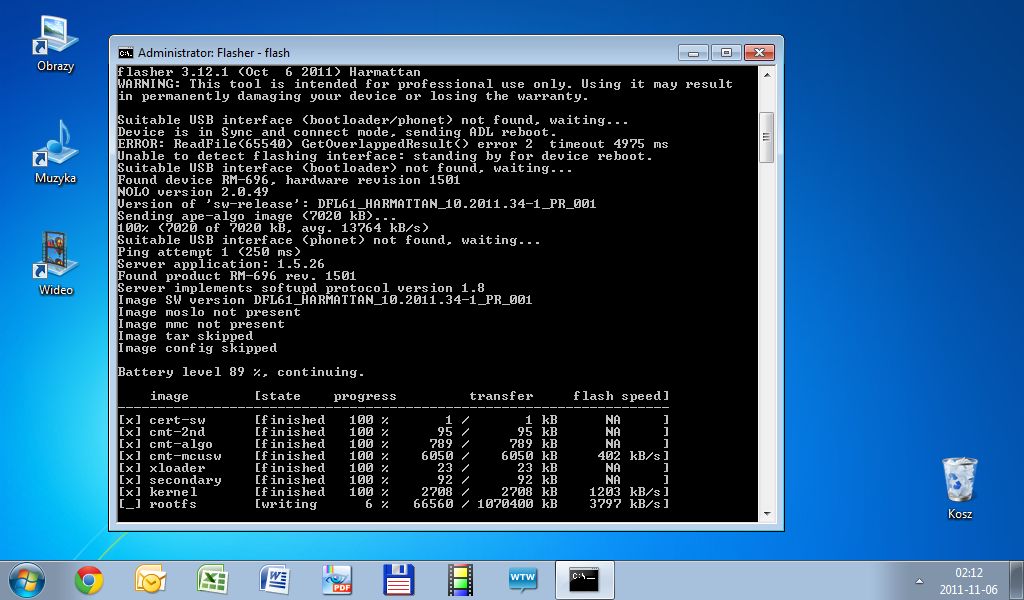
Task: Launch Word from the taskbar
Action: [274, 580]
